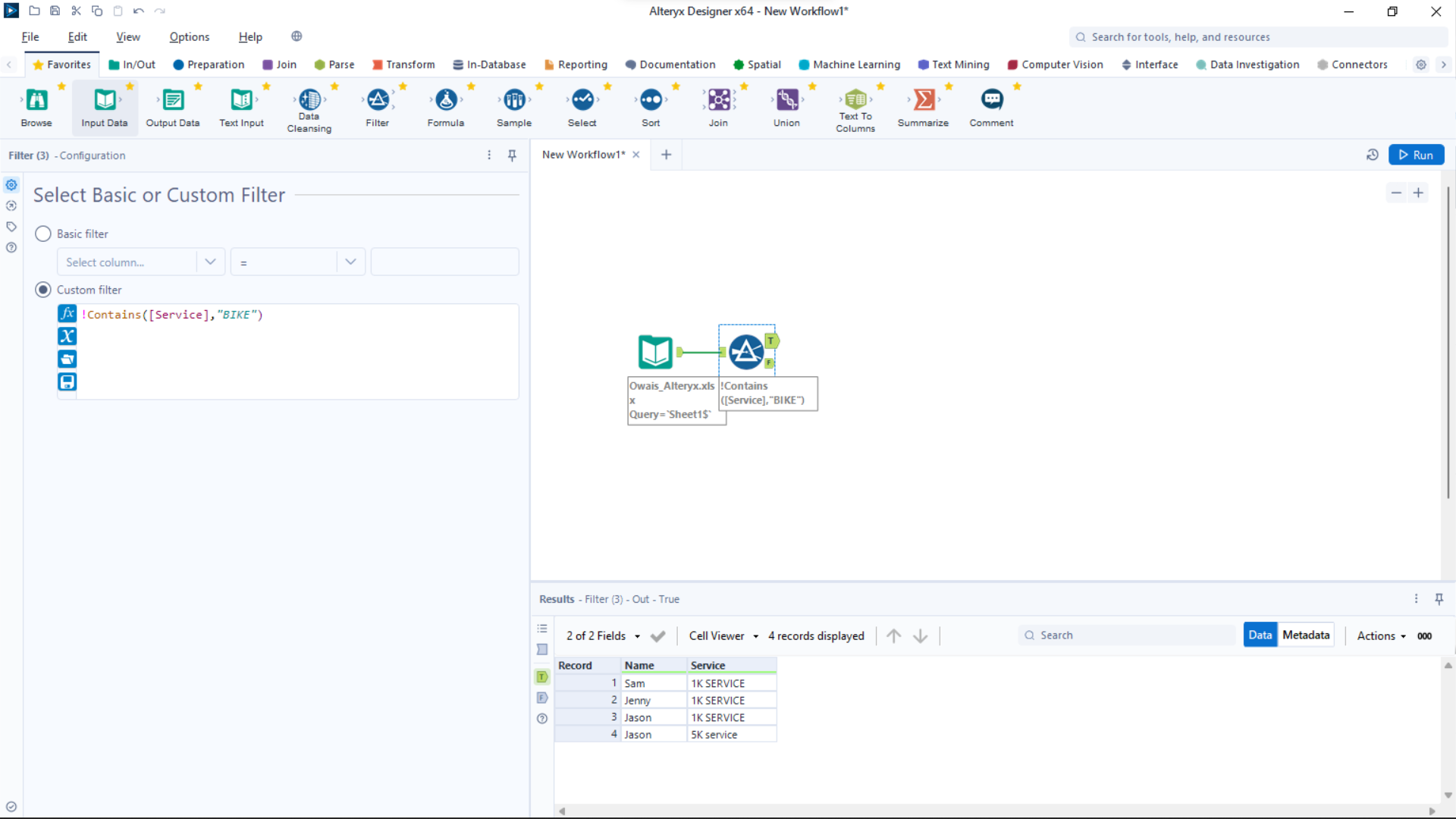Image resolution: width=1456 pixels, height=819 pixels.
Task: Click the Filter node on canvas
Action: point(746,352)
